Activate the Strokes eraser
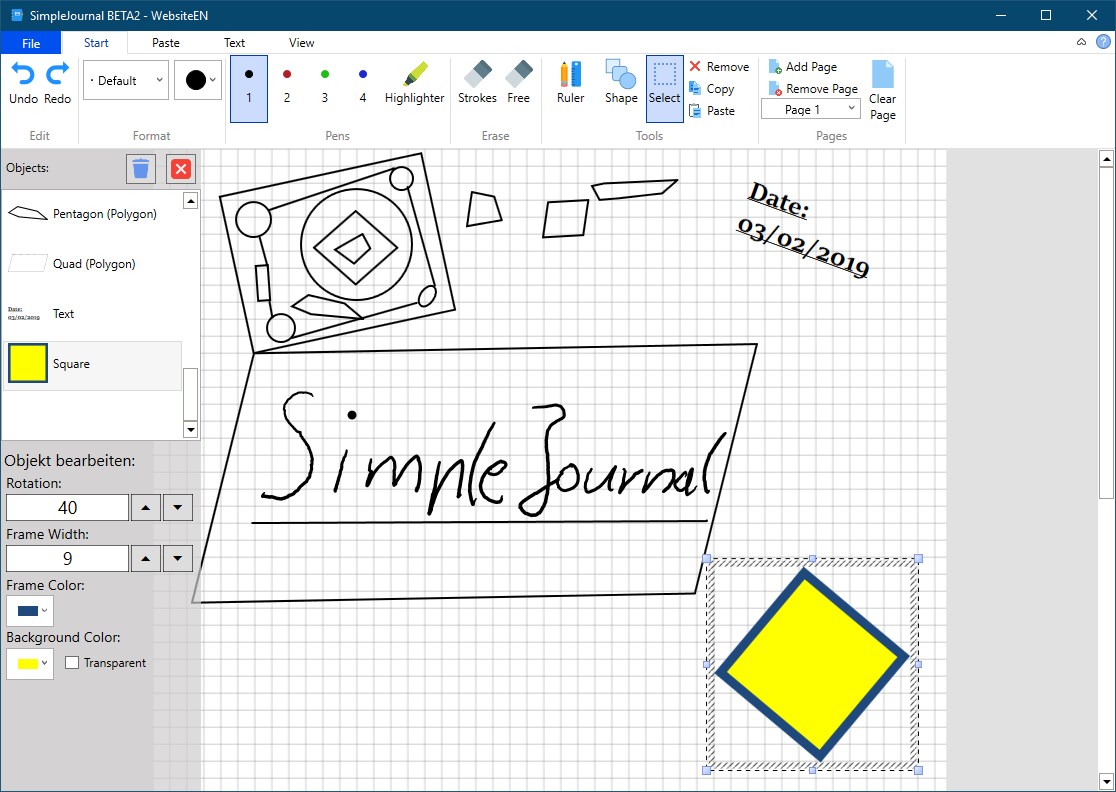1116x792 pixels. [x=478, y=84]
